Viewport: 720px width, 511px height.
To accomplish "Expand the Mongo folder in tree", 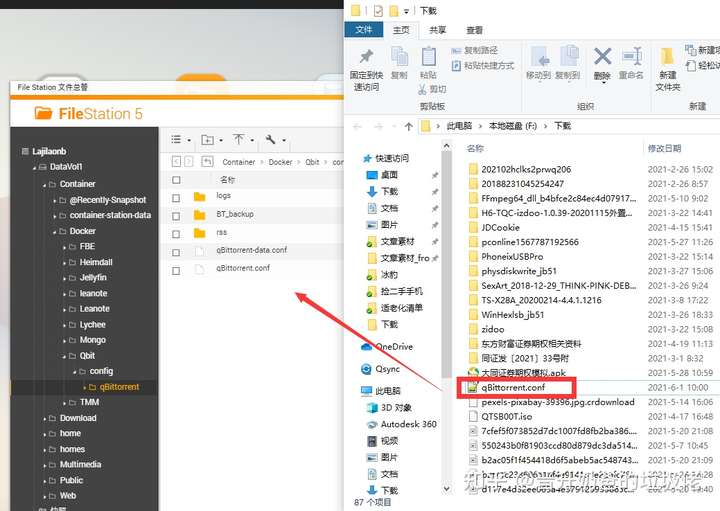I will pos(64,341).
